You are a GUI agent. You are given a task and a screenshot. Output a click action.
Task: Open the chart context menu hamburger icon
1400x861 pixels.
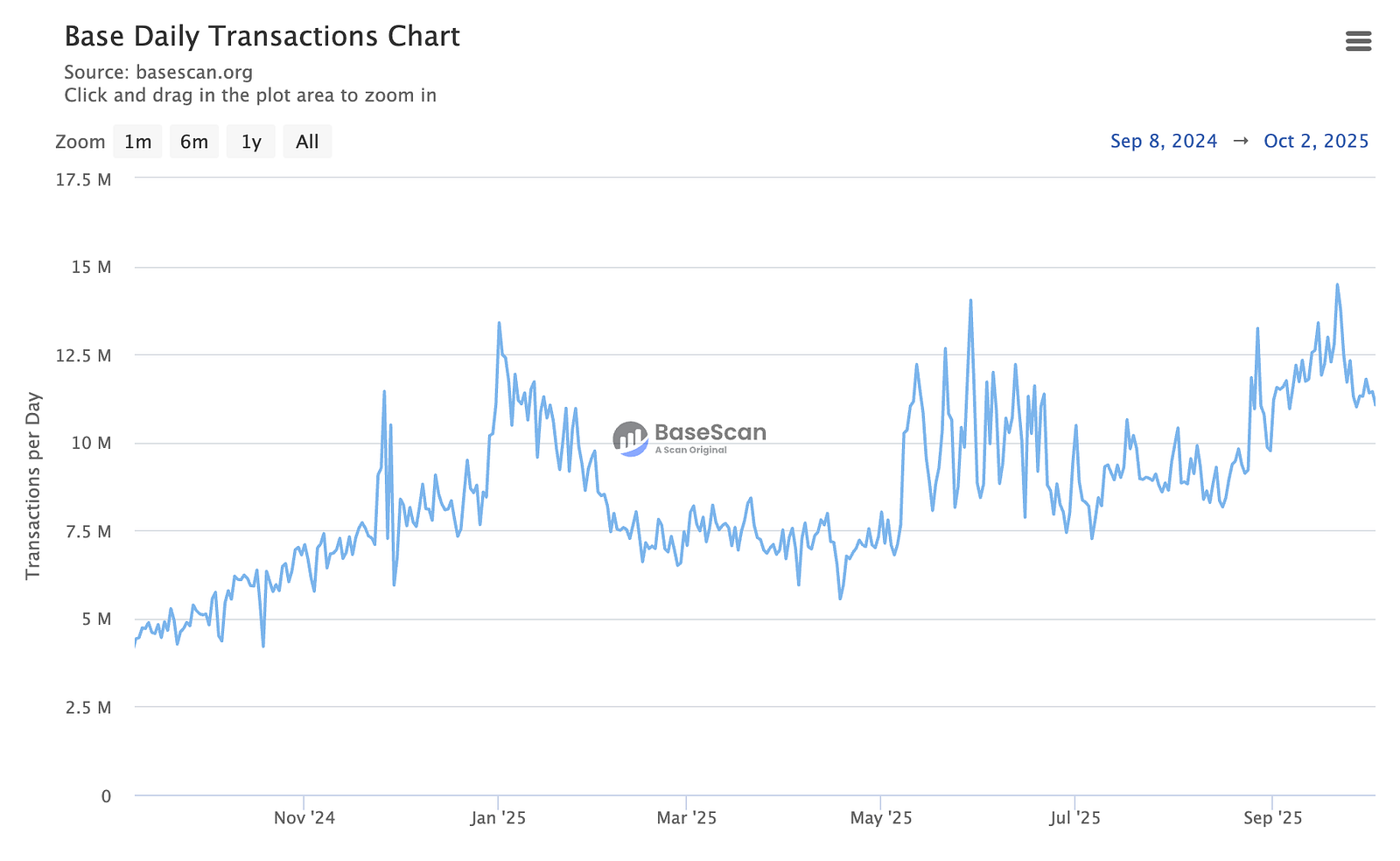click(1358, 41)
